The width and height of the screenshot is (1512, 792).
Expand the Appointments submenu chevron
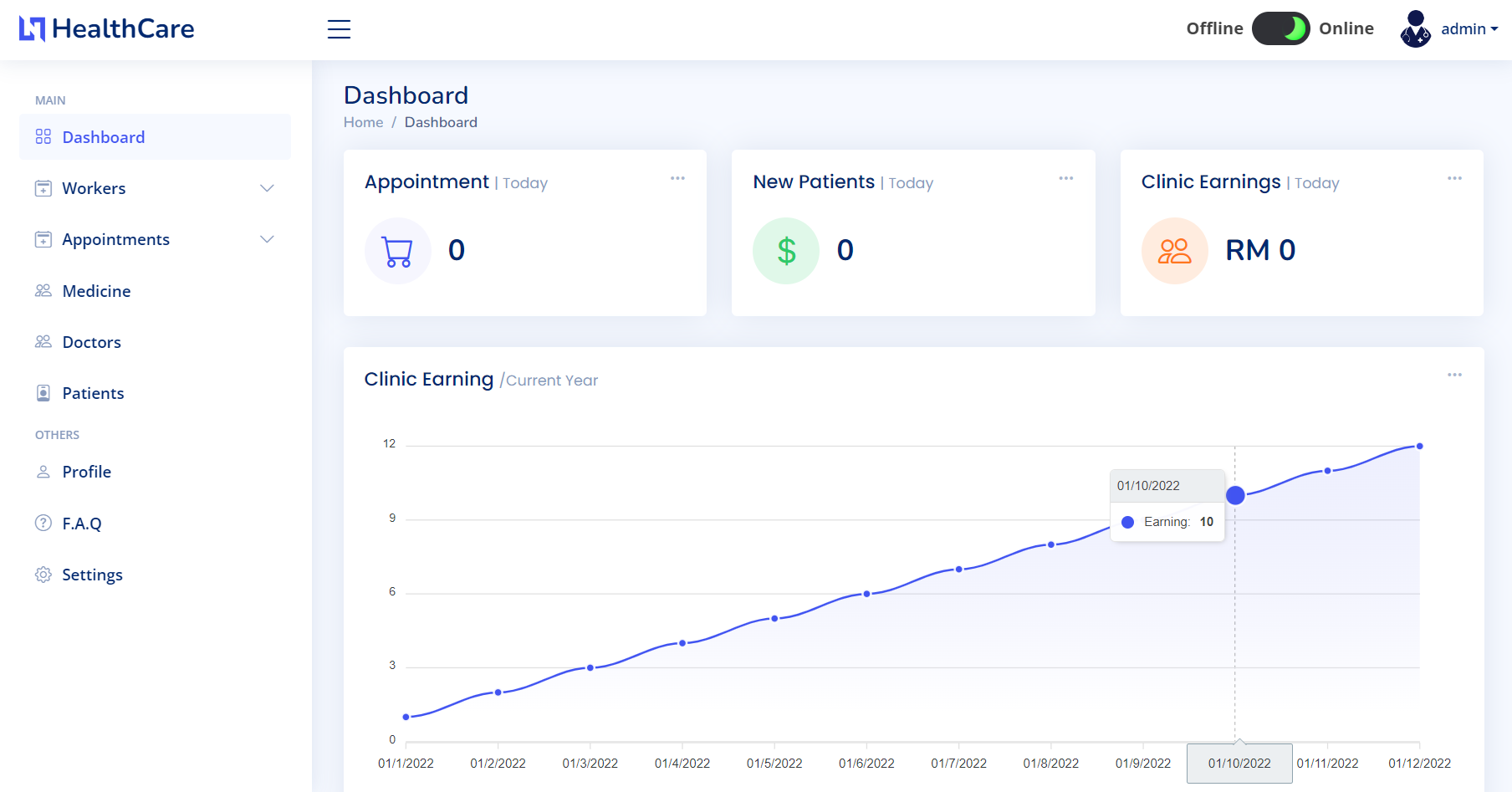[267, 239]
